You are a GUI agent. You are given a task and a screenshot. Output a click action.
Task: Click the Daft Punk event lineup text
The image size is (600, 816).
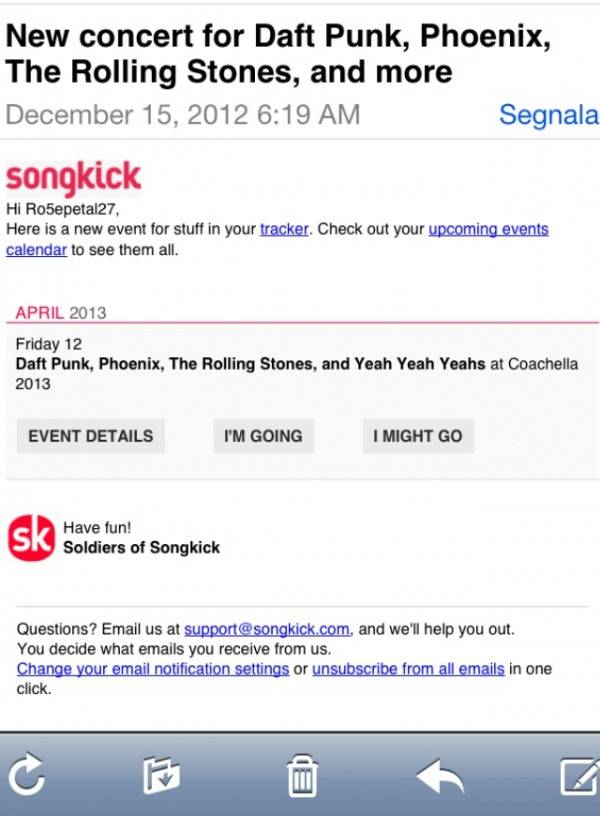[250, 364]
